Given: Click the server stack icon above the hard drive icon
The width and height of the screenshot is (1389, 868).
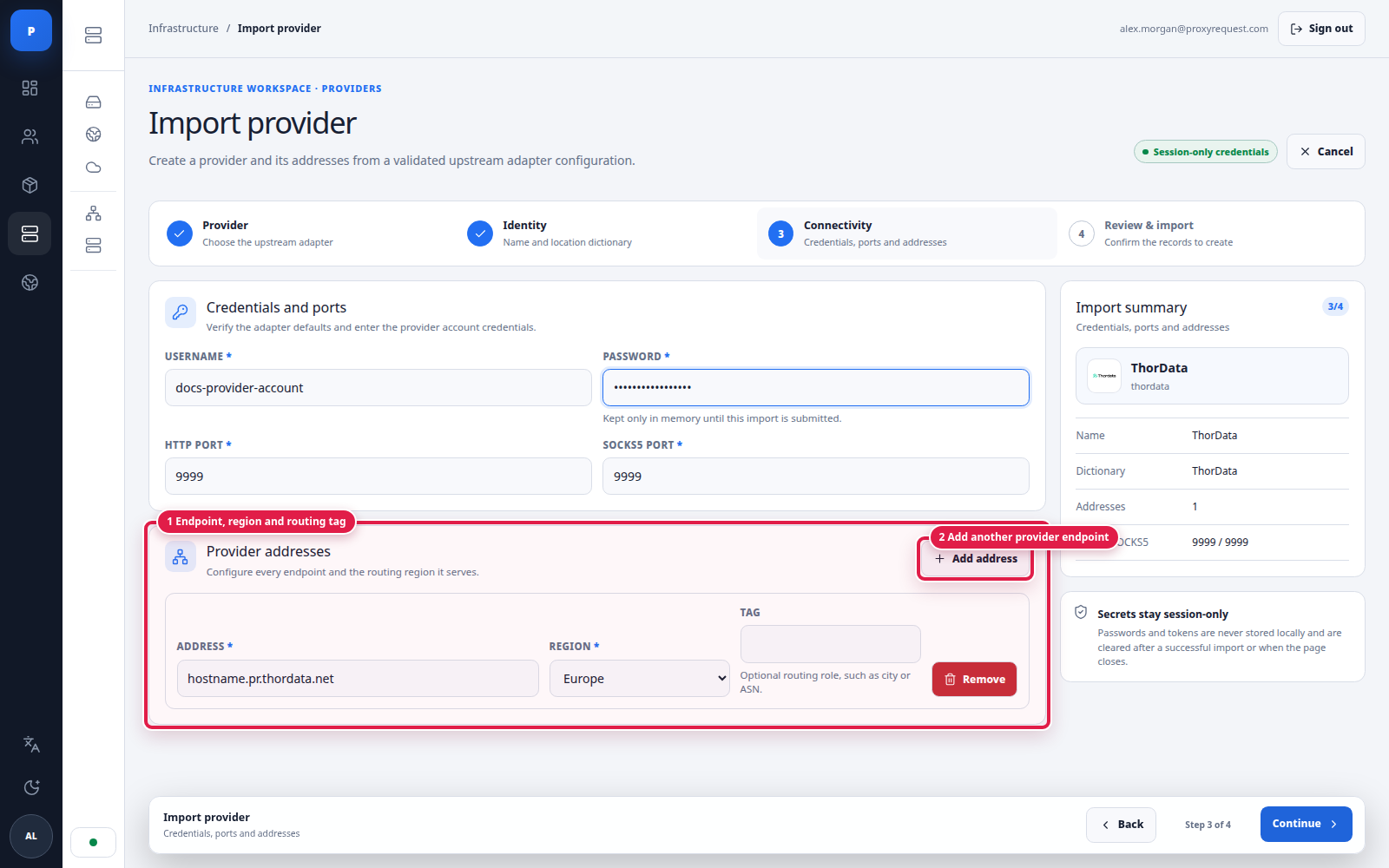Looking at the screenshot, I should tap(94, 36).
